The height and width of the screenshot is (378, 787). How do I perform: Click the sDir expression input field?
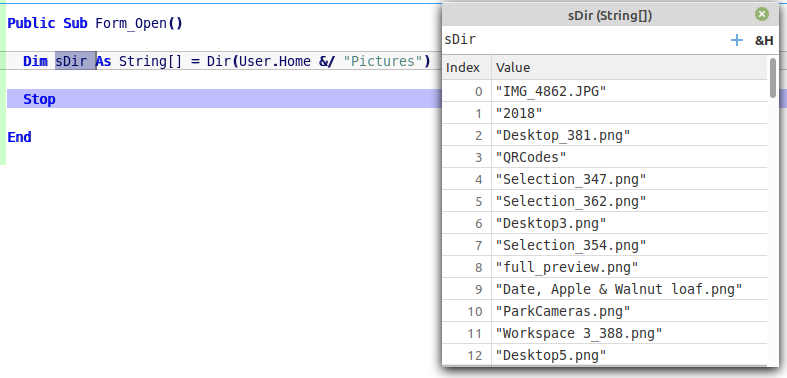point(585,40)
